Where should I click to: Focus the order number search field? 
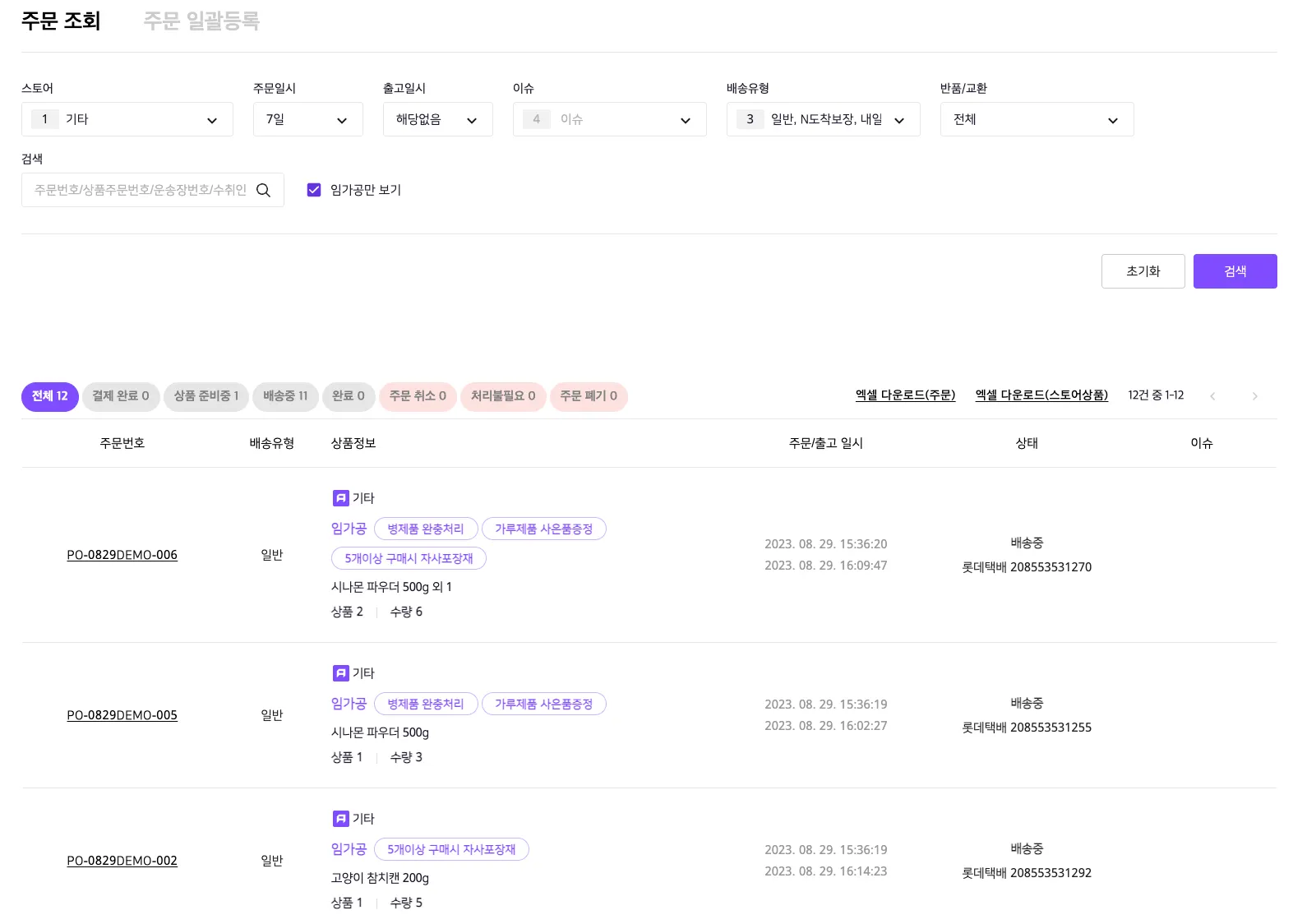coord(140,190)
